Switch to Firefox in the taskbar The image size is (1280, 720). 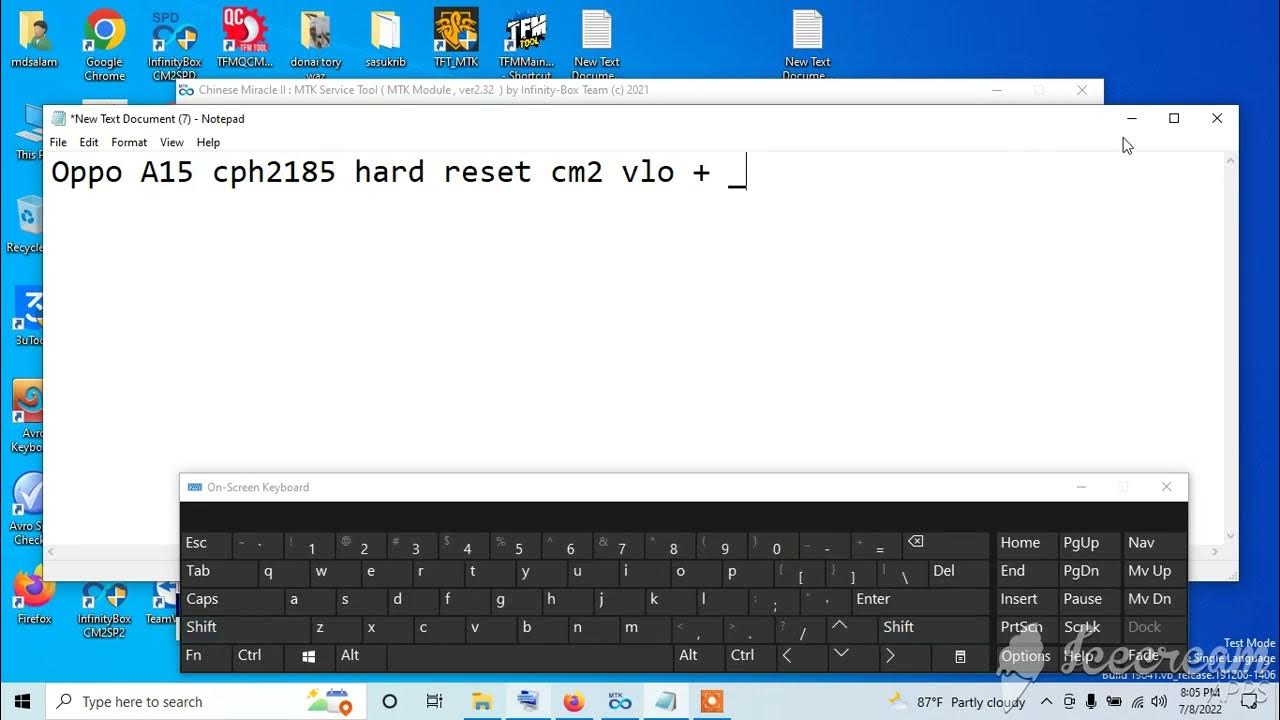[x=573, y=701]
